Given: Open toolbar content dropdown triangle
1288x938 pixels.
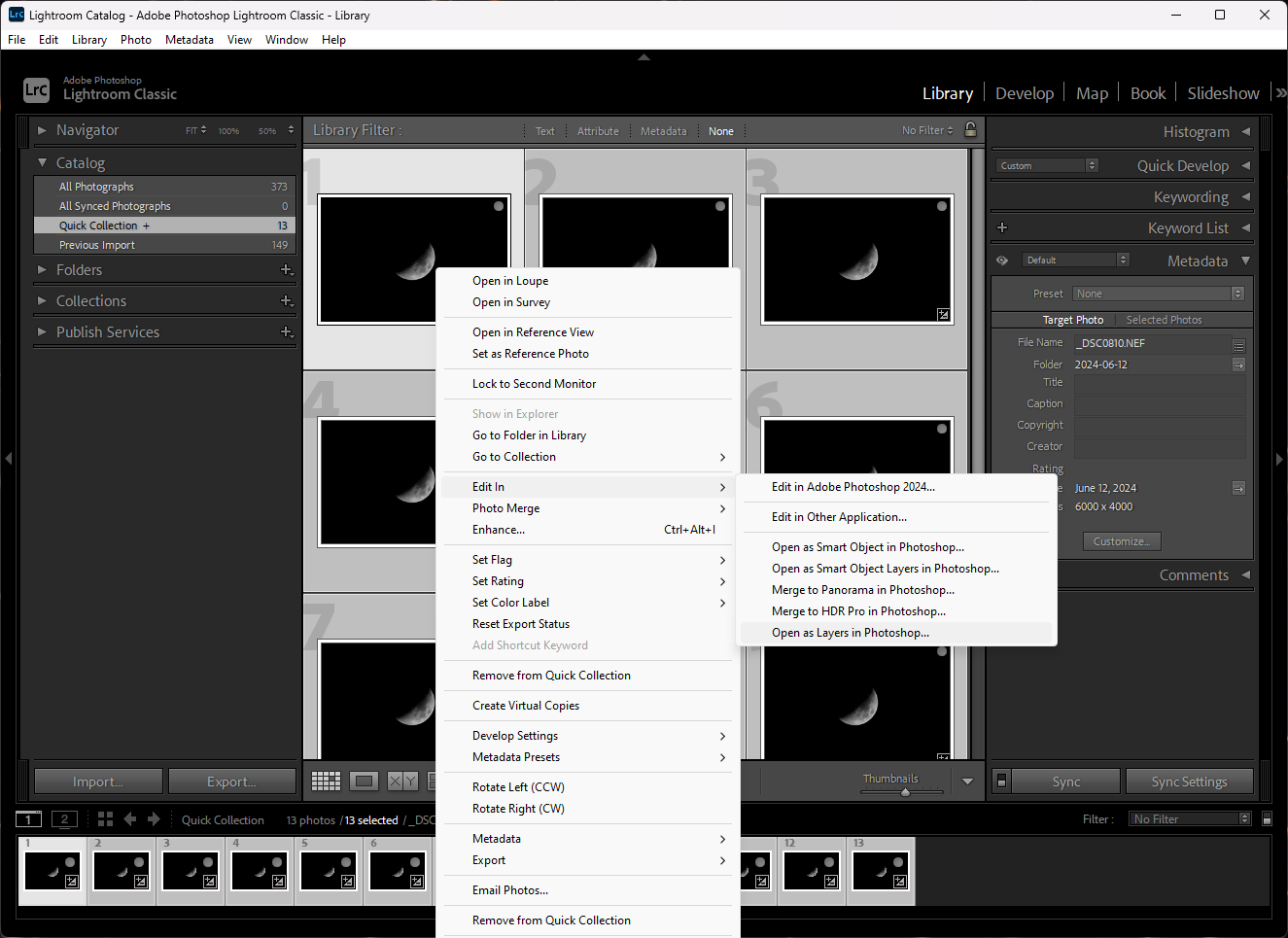Looking at the screenshot, I should [967, 781].
